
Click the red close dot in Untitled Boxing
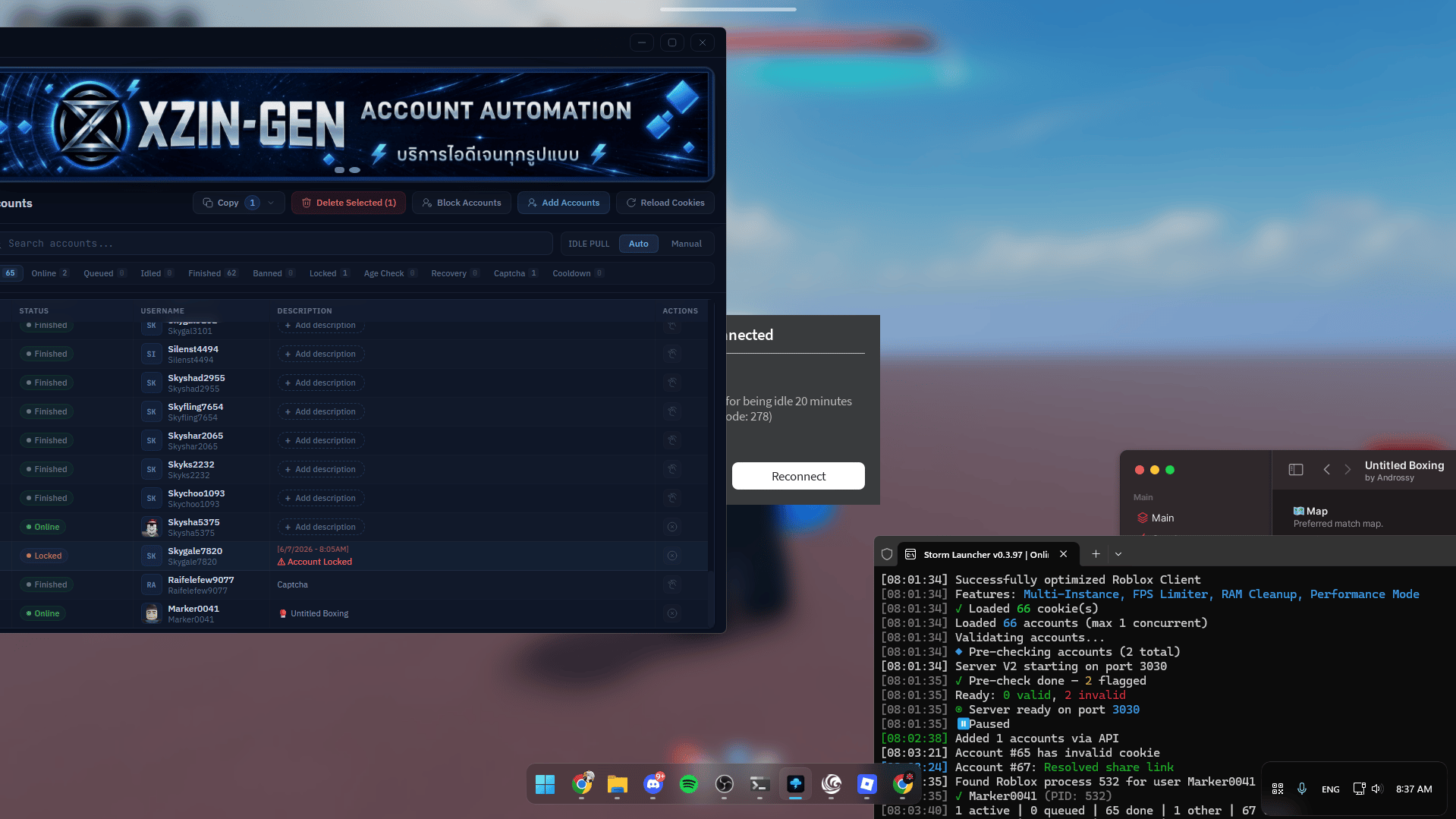click(1140, 470)
